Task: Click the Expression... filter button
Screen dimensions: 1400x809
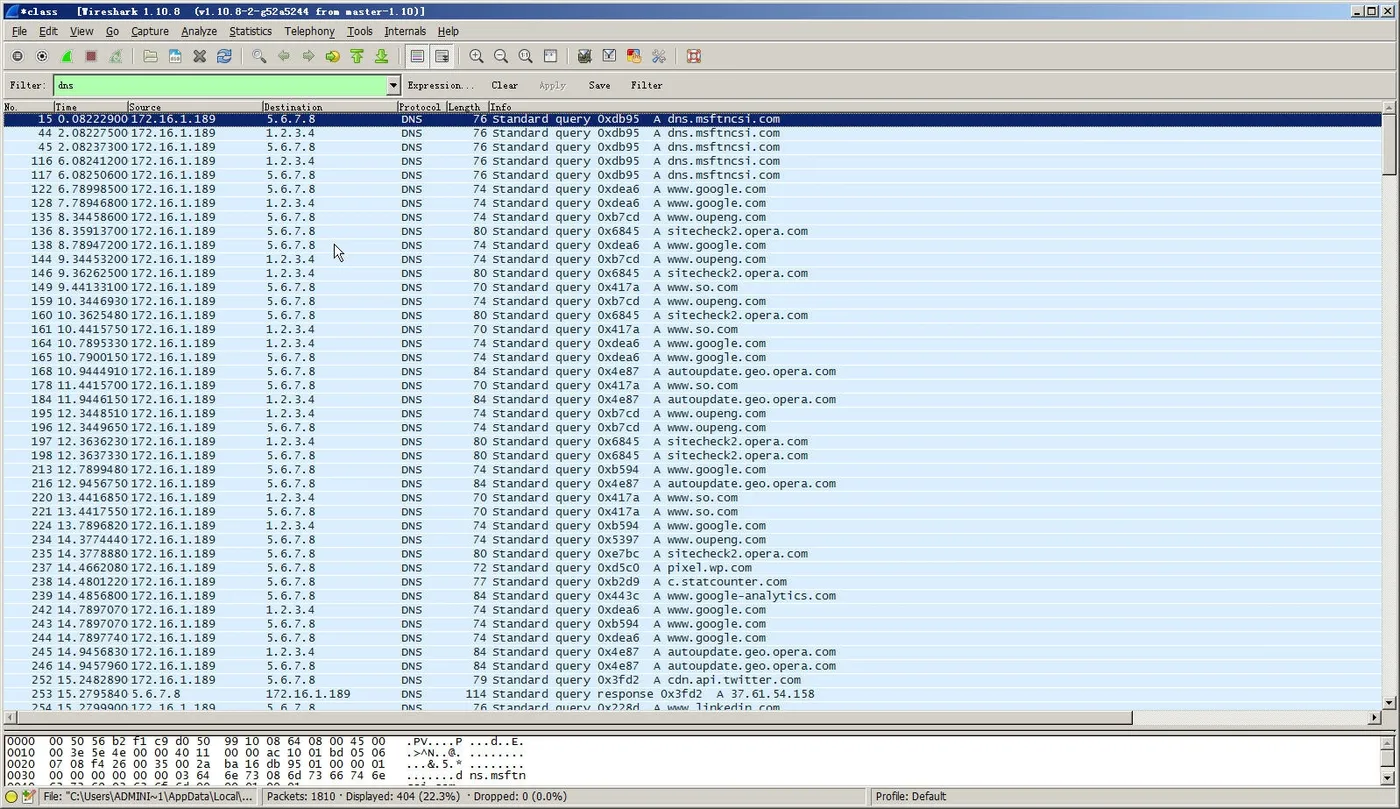Action: point(441,86)
